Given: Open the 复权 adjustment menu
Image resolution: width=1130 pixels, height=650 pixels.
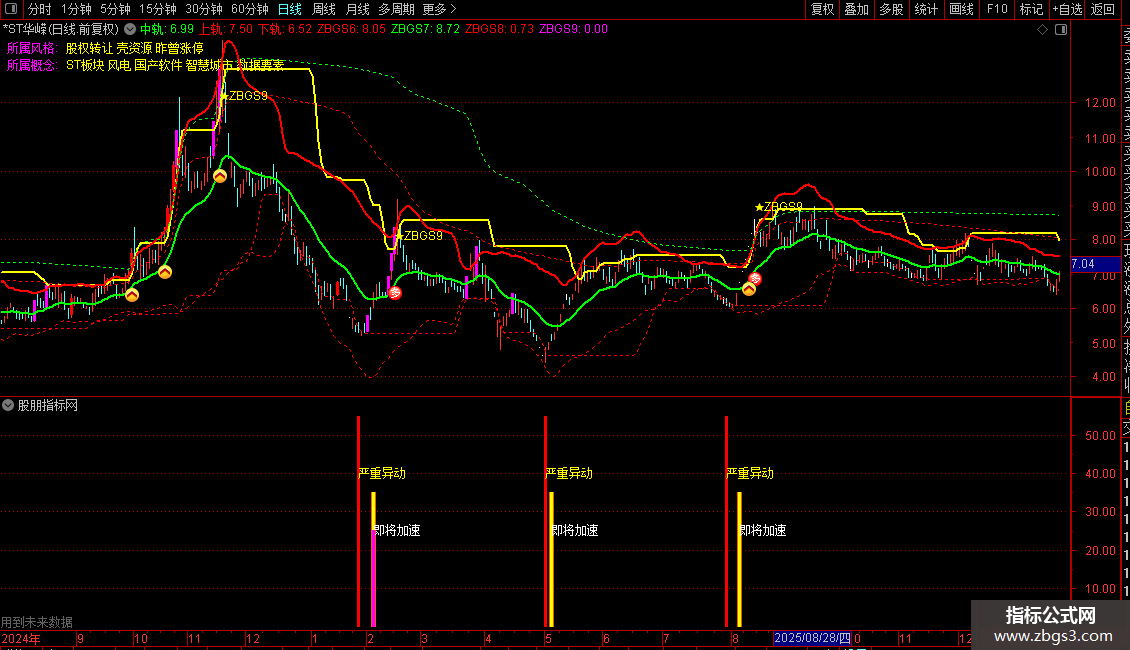Looking at the screenshot, I should click(822, 9).
